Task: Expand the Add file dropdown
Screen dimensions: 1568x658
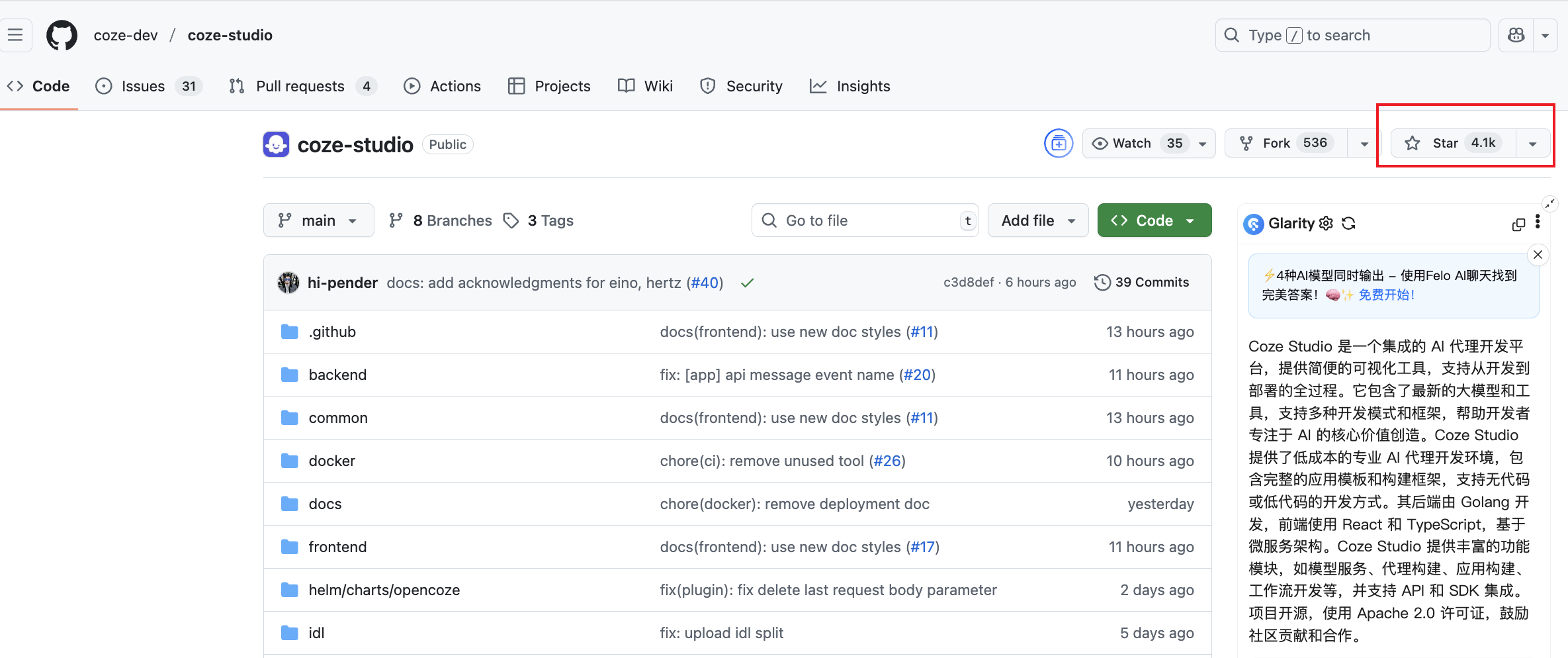Action: click(1037, 220)
